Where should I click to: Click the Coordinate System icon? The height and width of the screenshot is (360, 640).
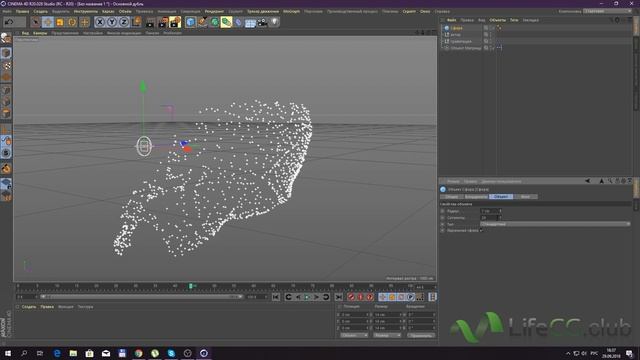(136, 22)
